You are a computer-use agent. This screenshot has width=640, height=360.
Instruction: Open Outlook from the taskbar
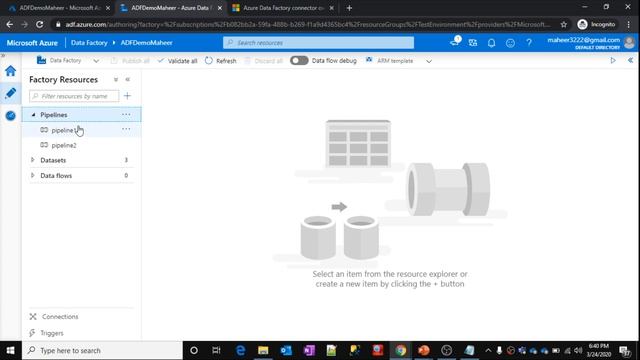point(286,351)
